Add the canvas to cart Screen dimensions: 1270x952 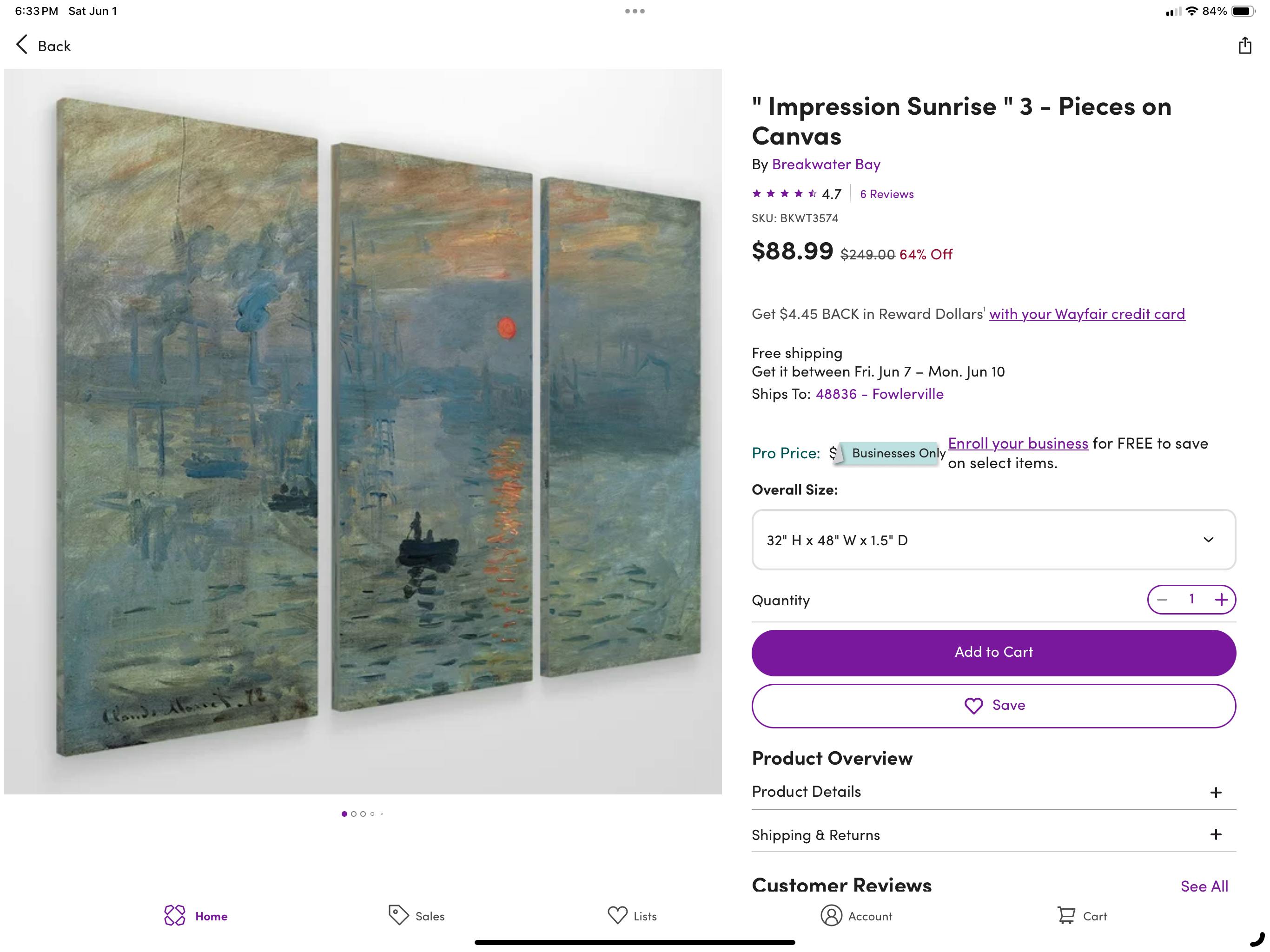tap(993, 652)
